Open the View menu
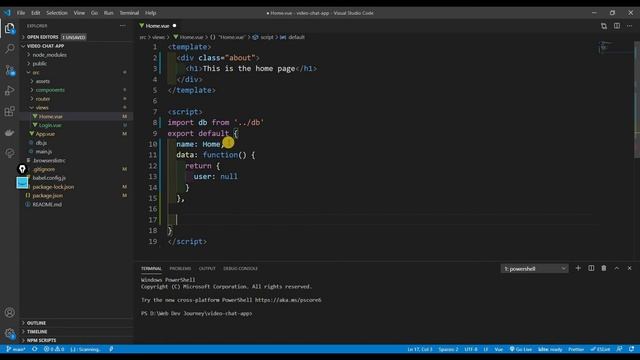Screen dimensions: 640x360 [x=79, y=13]
